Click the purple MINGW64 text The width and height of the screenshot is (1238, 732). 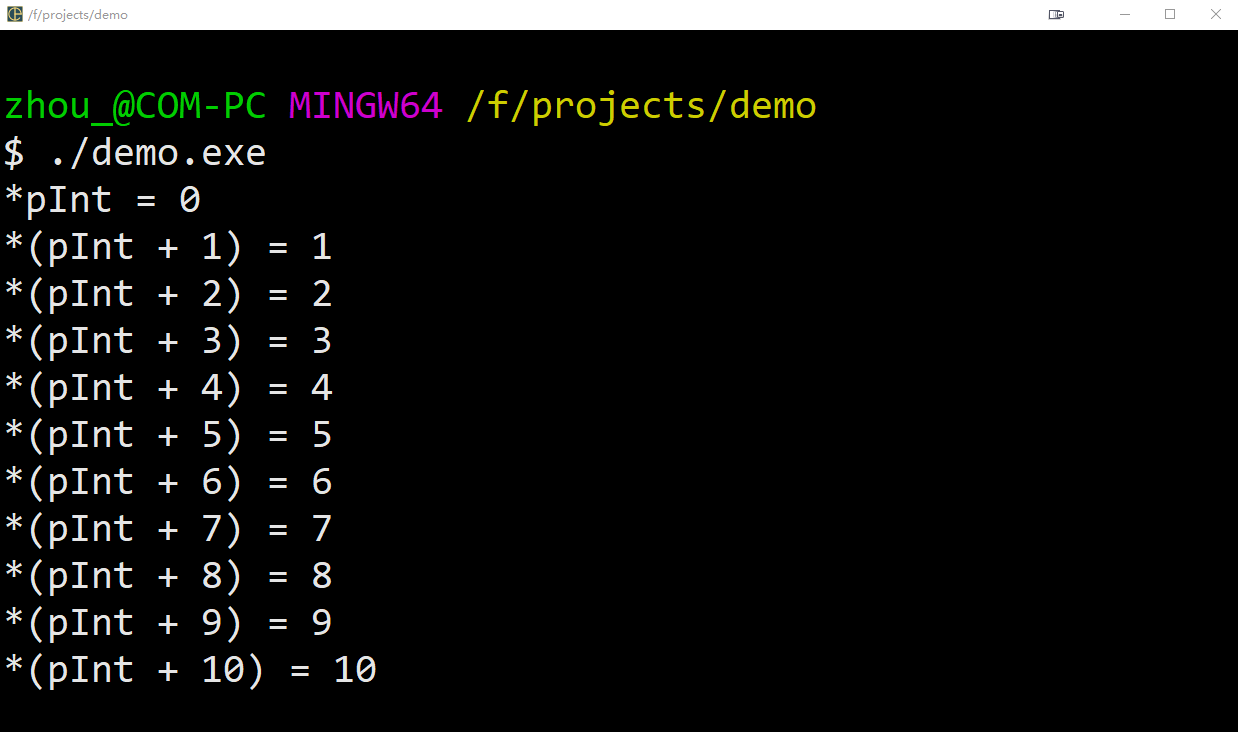(x=365, y=106)
